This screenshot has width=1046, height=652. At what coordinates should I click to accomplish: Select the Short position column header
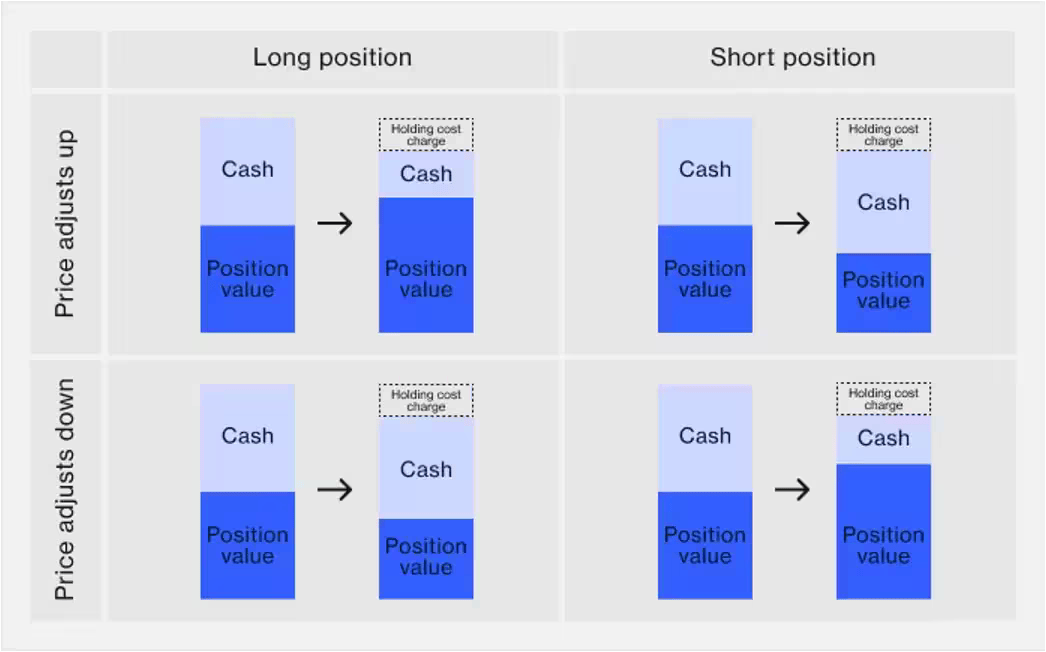click(792, 58)
